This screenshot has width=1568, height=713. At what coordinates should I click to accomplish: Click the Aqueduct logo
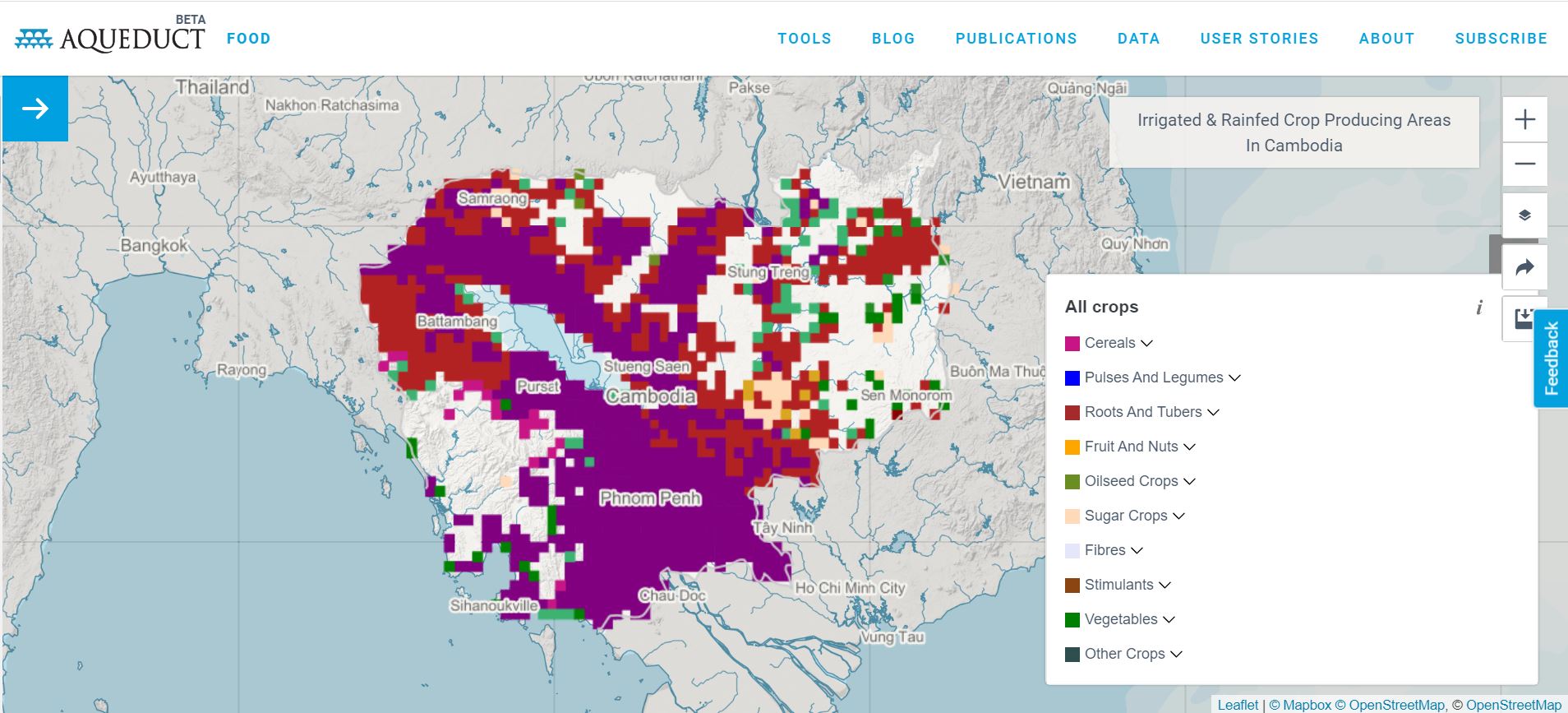pyautogui.click(x=110, y=38)
